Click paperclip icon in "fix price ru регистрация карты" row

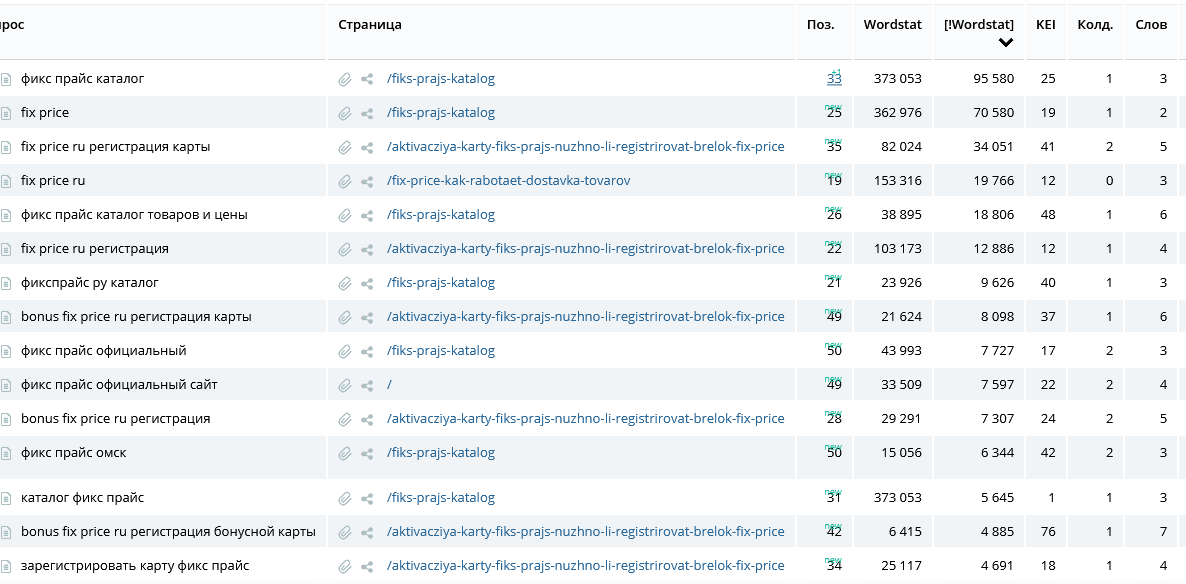click(345, 147)
